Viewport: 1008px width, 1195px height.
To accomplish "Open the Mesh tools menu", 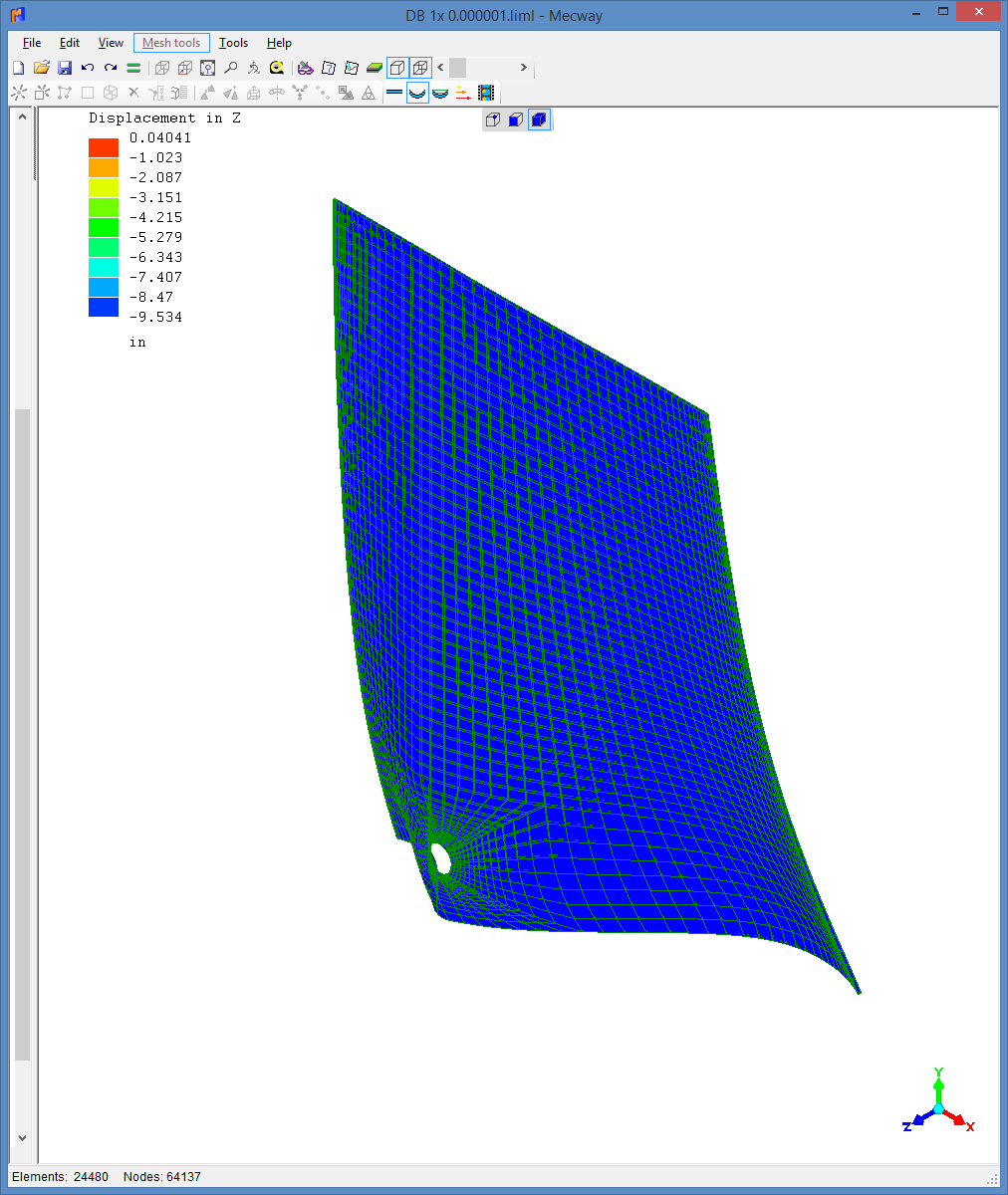I will pyautogui.click(x=171, y=43).
